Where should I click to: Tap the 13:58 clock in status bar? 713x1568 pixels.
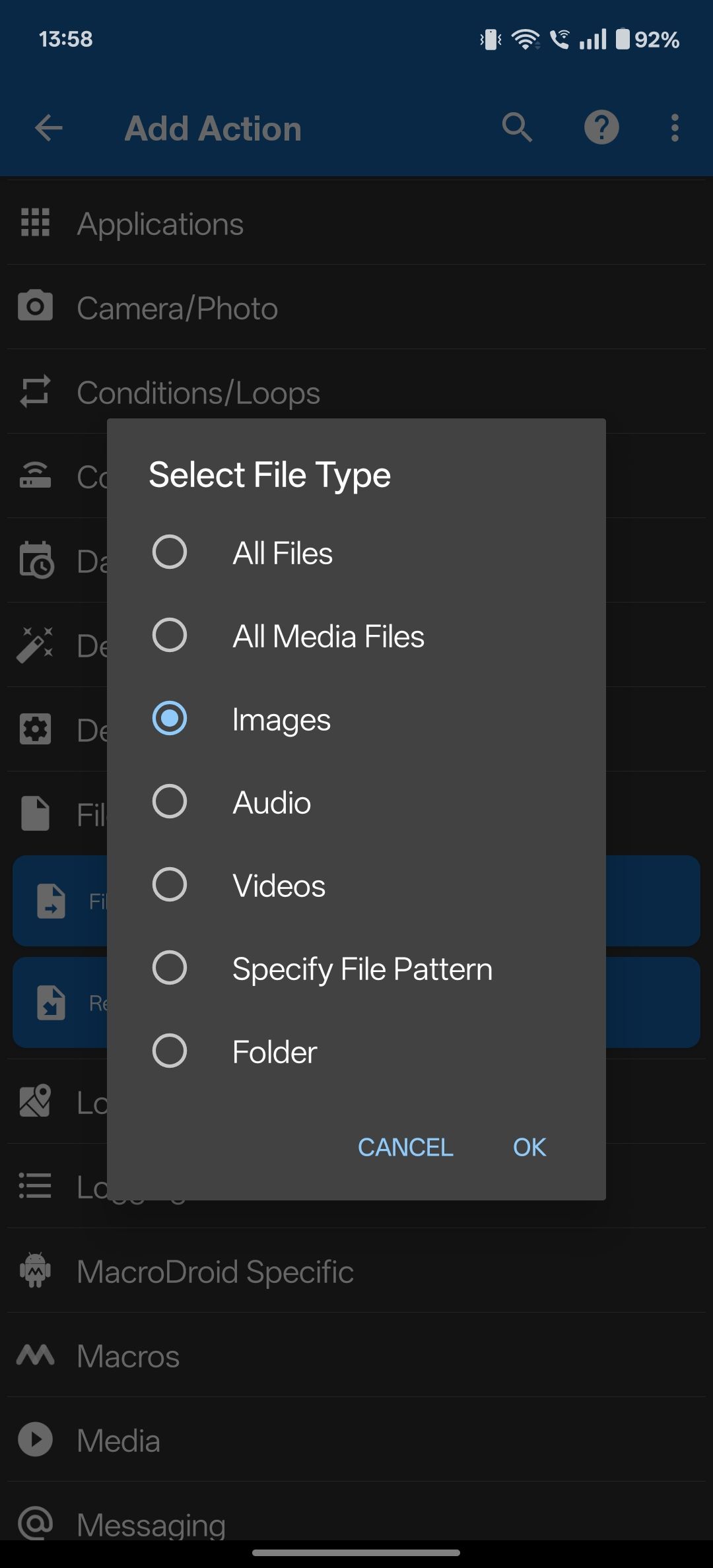(x=65, y=39)
